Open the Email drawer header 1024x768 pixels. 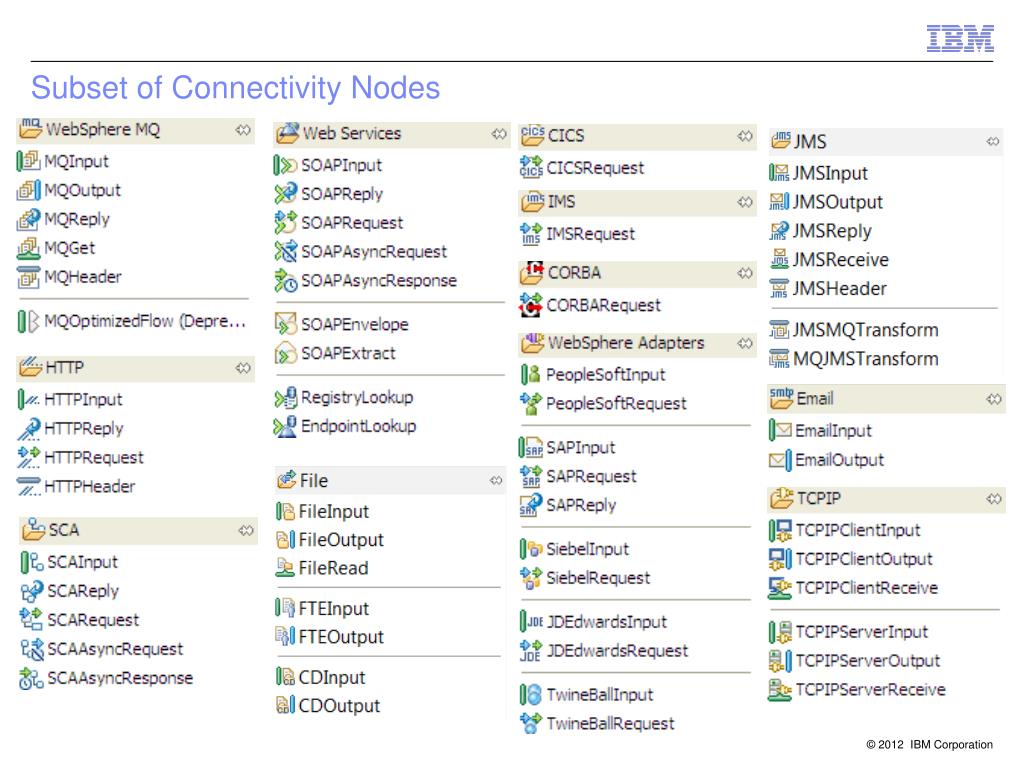[887, 398]
